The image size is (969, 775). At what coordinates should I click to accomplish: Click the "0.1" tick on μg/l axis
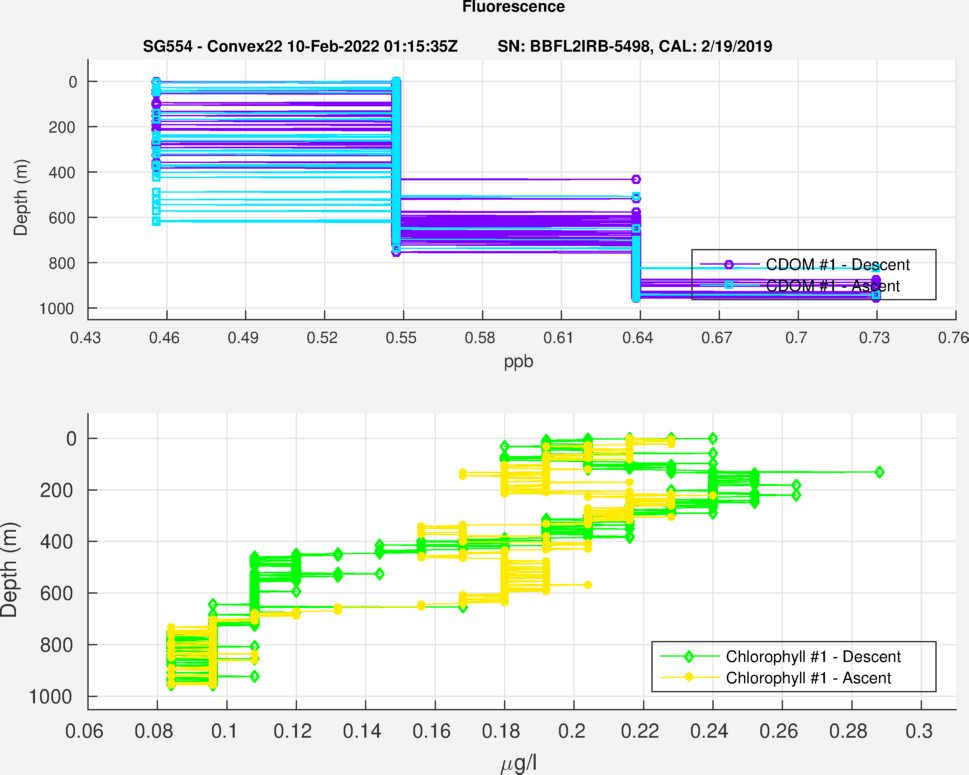(x=224, y=731)
